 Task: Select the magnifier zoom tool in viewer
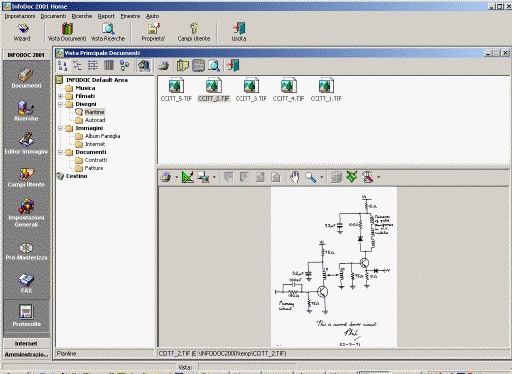(x=310, y=177)
